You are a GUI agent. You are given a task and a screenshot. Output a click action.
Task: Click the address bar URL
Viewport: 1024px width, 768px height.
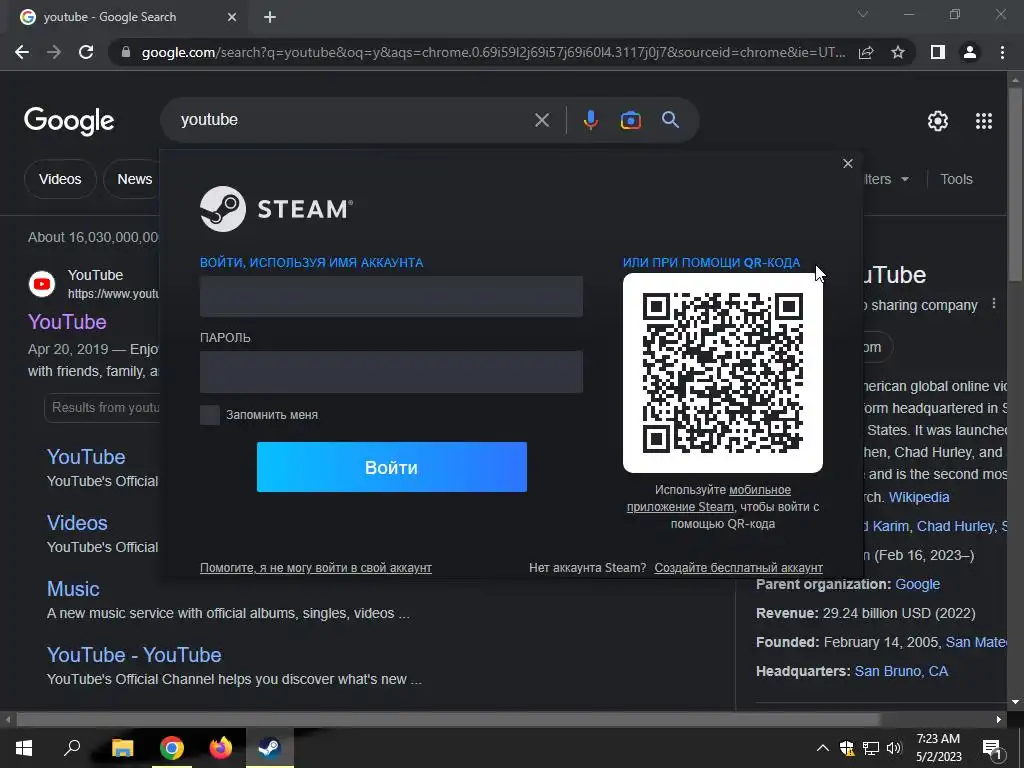pos(493,52)
